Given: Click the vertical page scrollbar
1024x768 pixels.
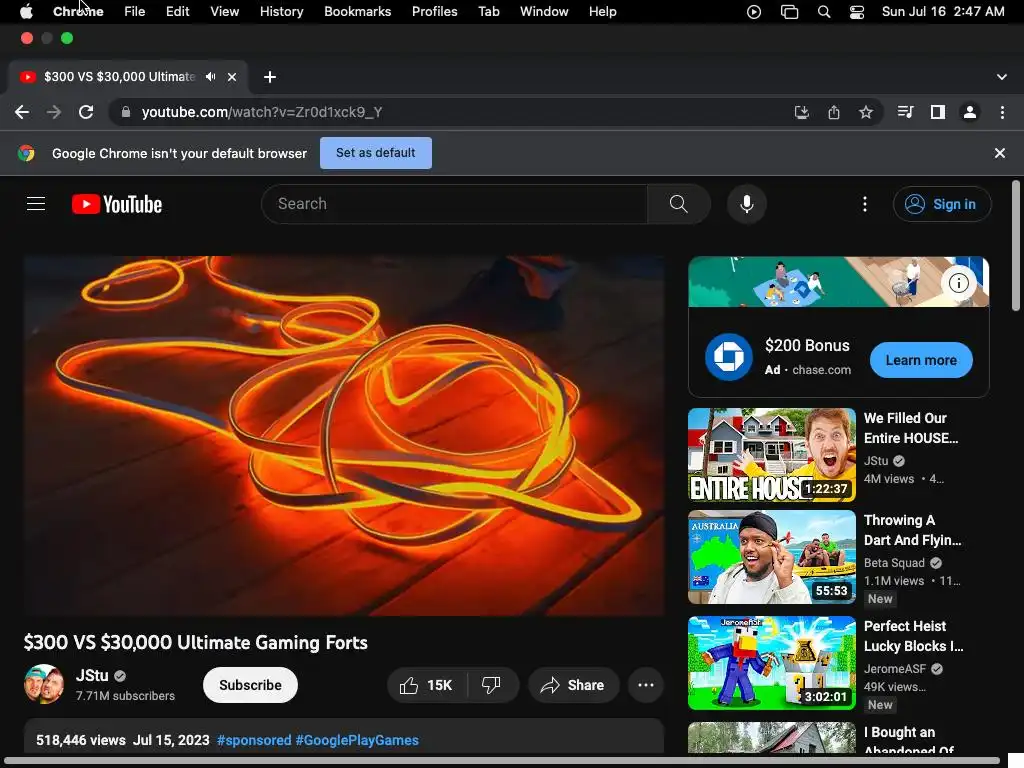Looking at the screenshot, I should coord(1016,246).
